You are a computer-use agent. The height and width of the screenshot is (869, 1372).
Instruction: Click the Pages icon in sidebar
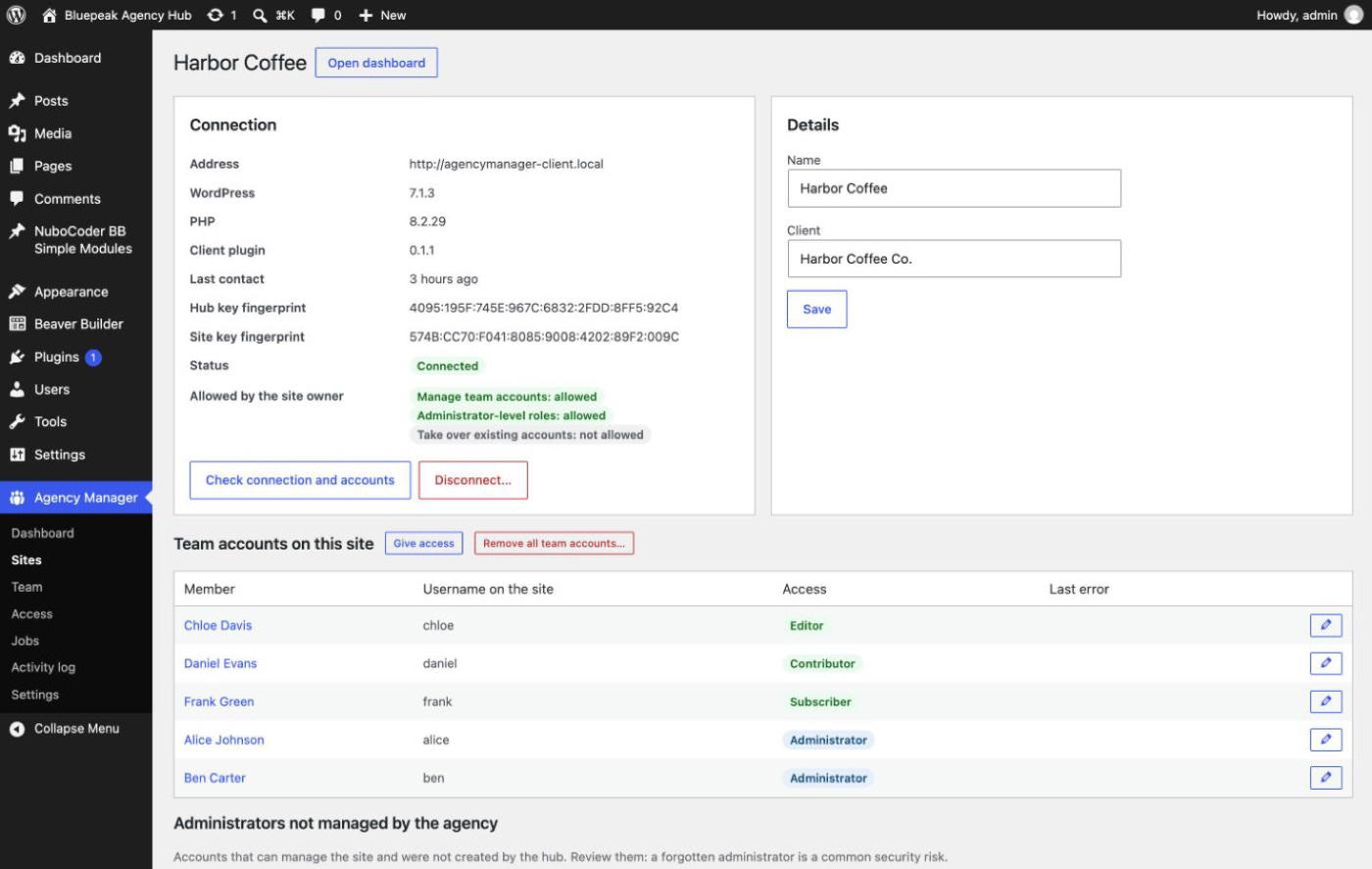pyautogui.click(x=17, y=166)
